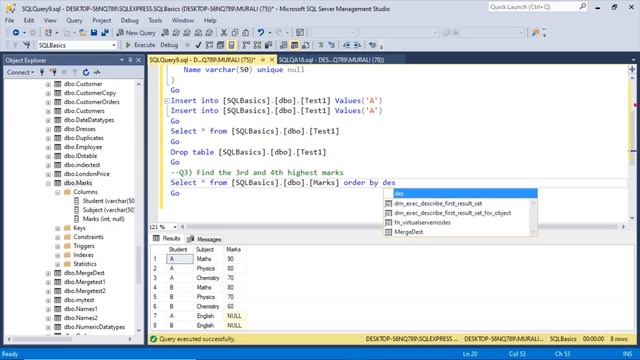Image resolution: width=640 pixels, height=360 pixels.
Task: Click the Copy icon in the toolbar
Action: tap(235, 33)
